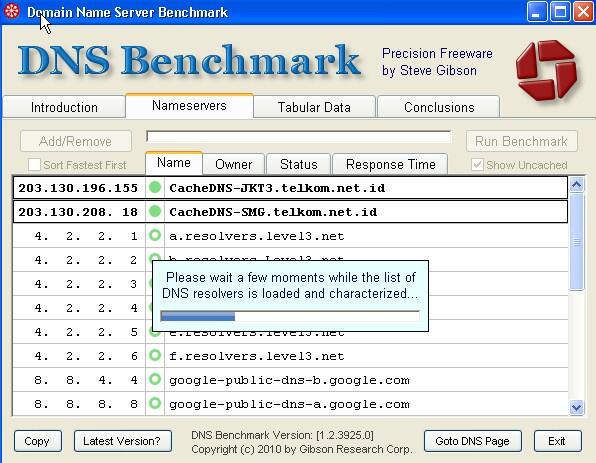Click the red Gibson Research logo icon
Viewport: 596px width, 463px height.
pyautogui.click(x=547, y=70)
